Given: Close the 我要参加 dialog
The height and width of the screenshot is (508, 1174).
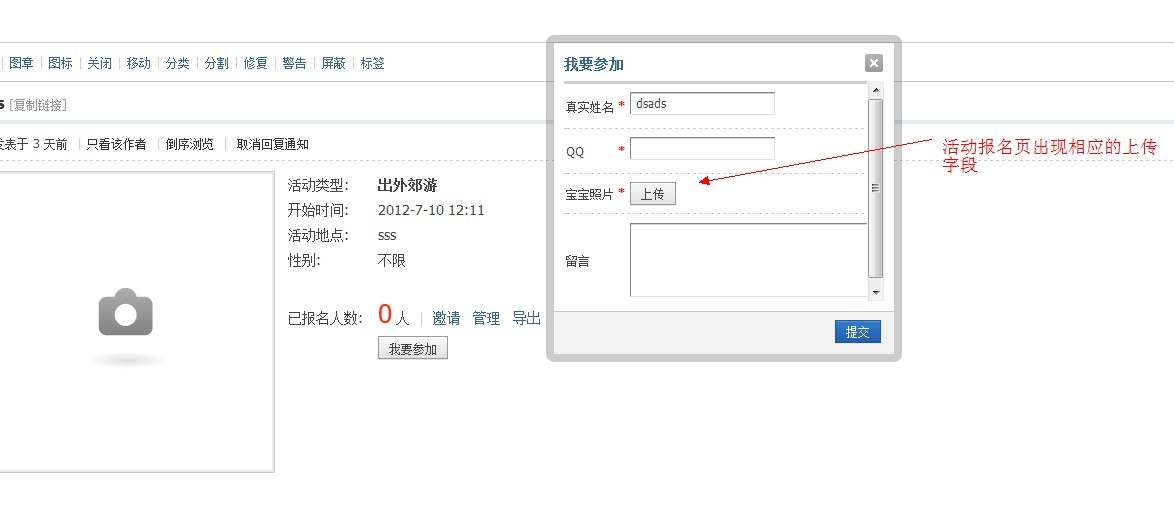Looking at the screenshot, I should 873,63.
